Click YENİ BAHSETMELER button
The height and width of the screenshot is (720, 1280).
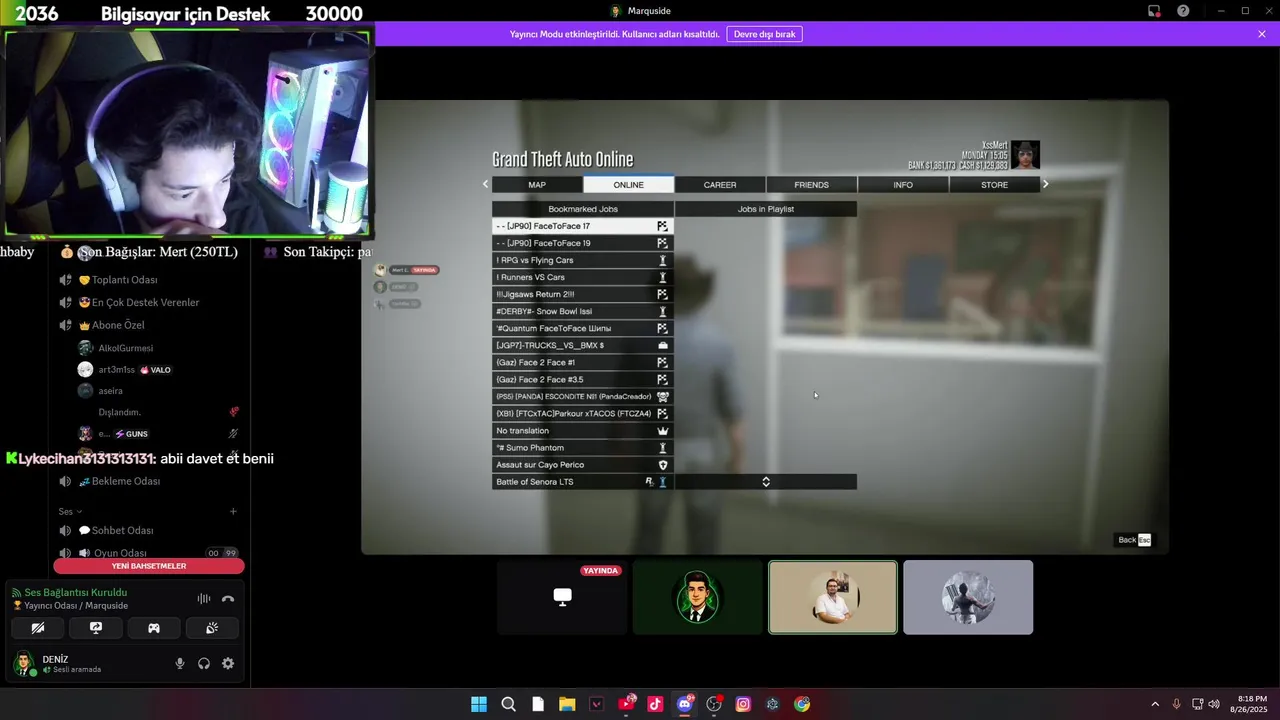click(149, 566)
